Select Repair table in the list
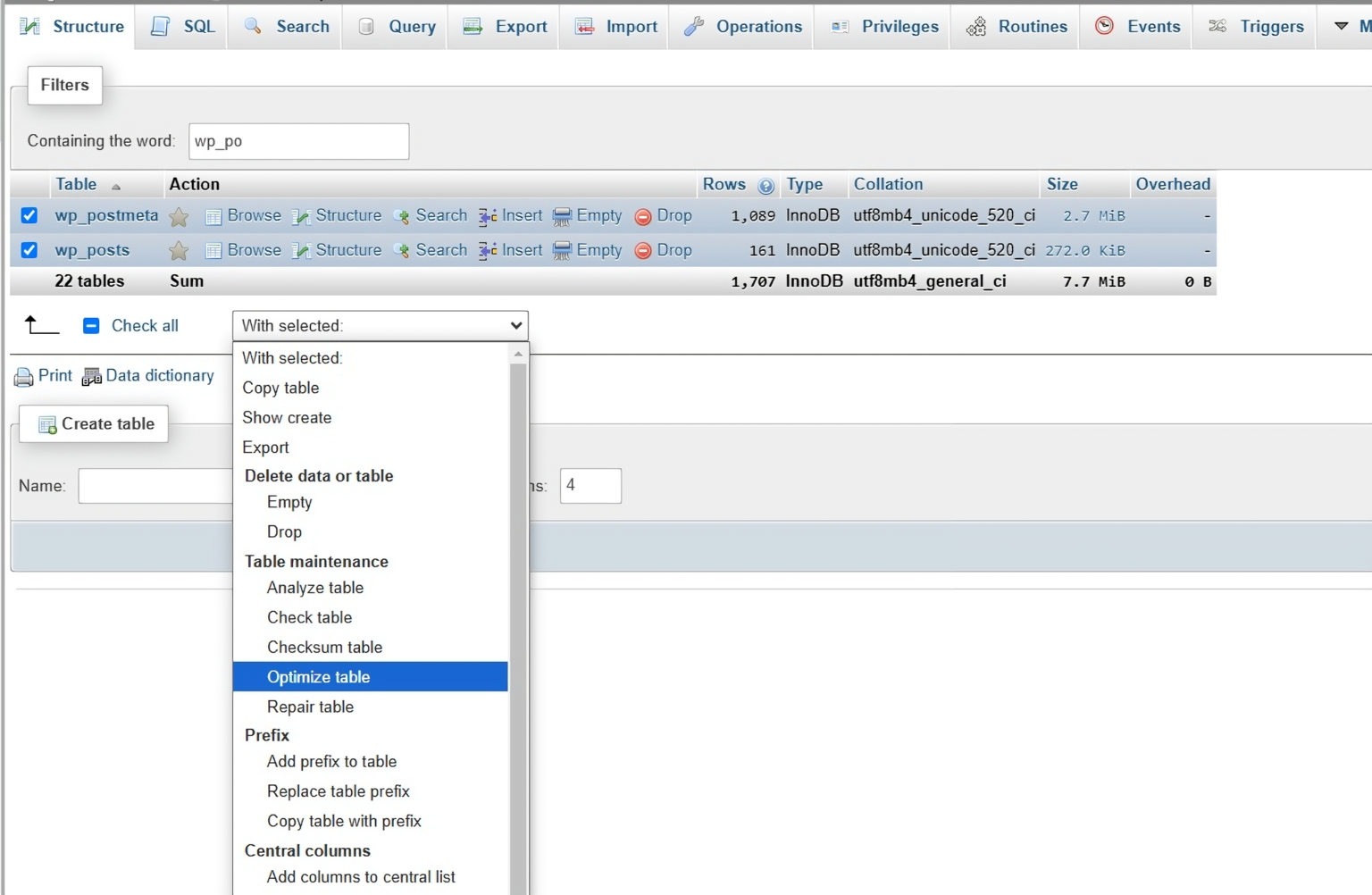 (310, 707)
